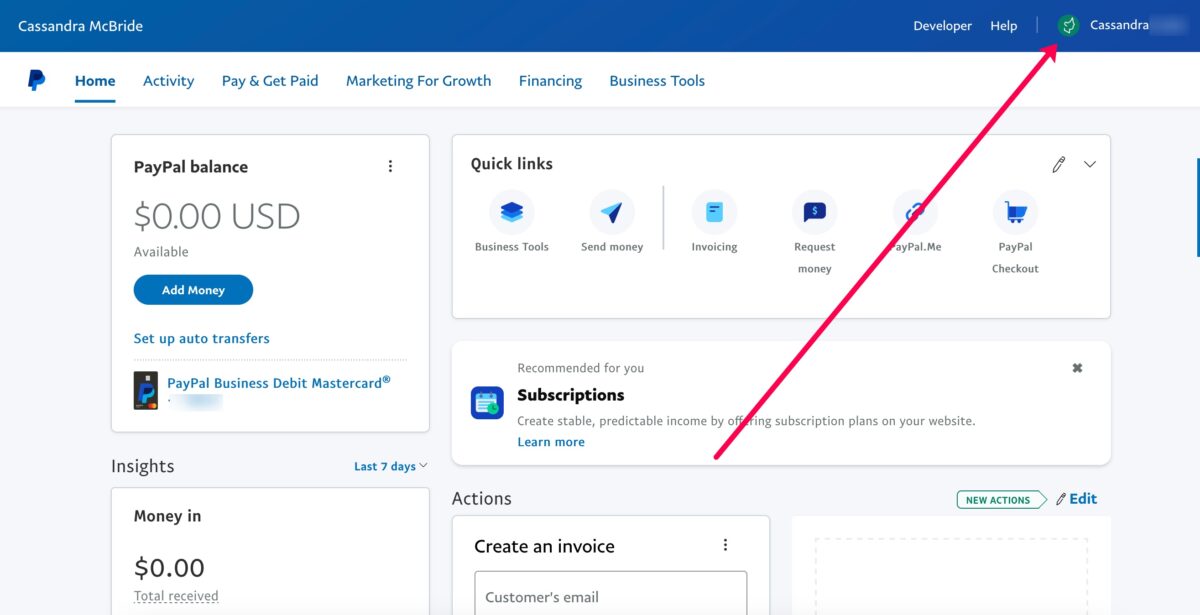Click the PayPal logo icon
This screenshot has width=1200, height=615.
pos(36,81)
